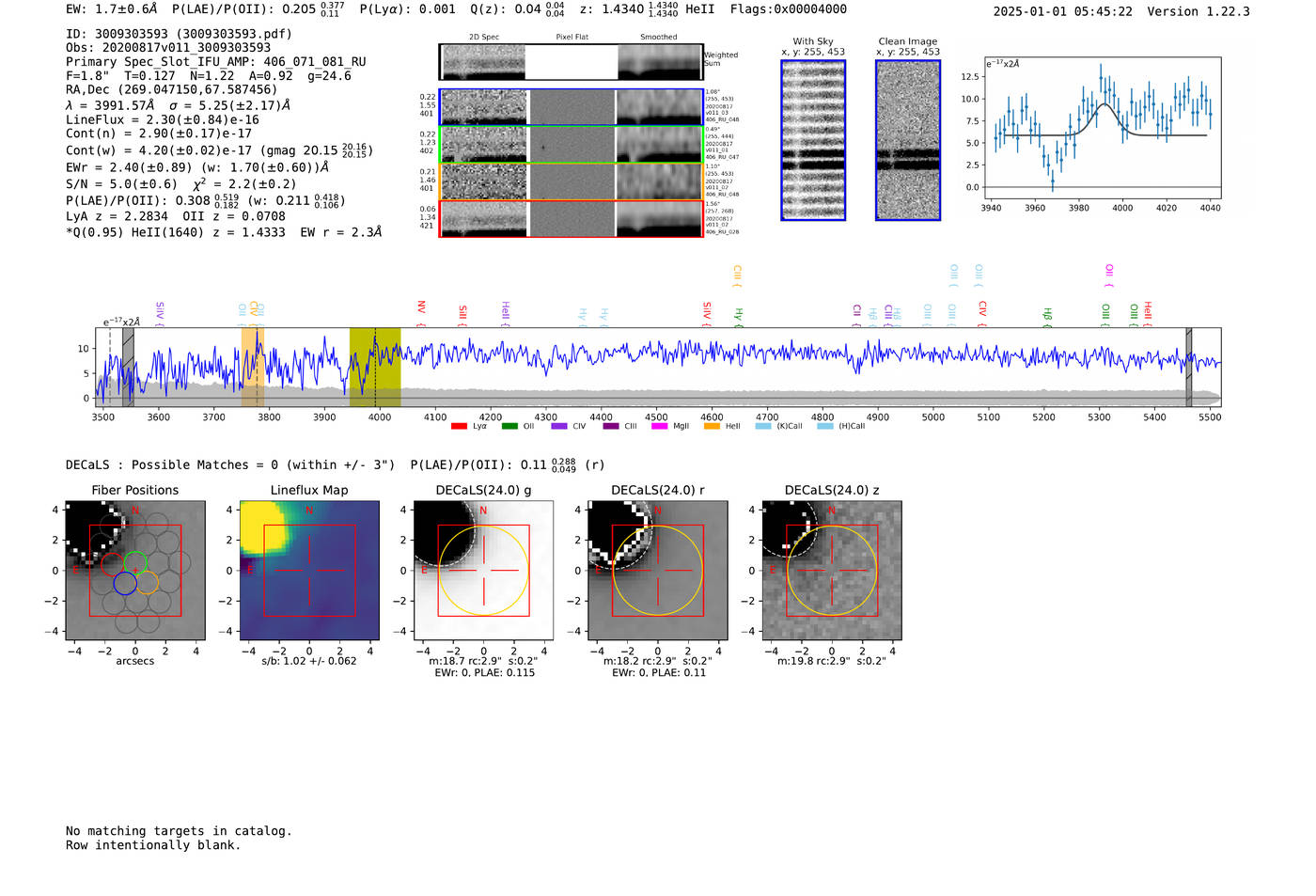This screenshot has width=1316, height=896.
Task: Click the orange highlighted band near 3780Å
Action: pos(253,367)
